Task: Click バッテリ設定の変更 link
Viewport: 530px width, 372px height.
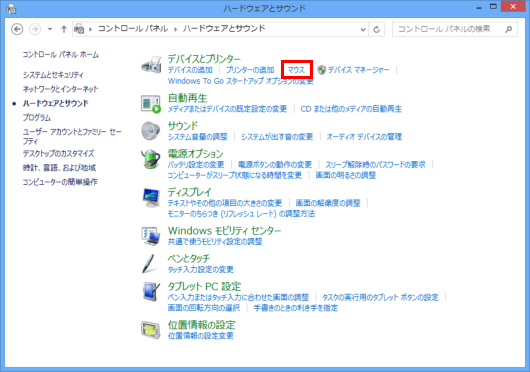Action: [196, 165]
